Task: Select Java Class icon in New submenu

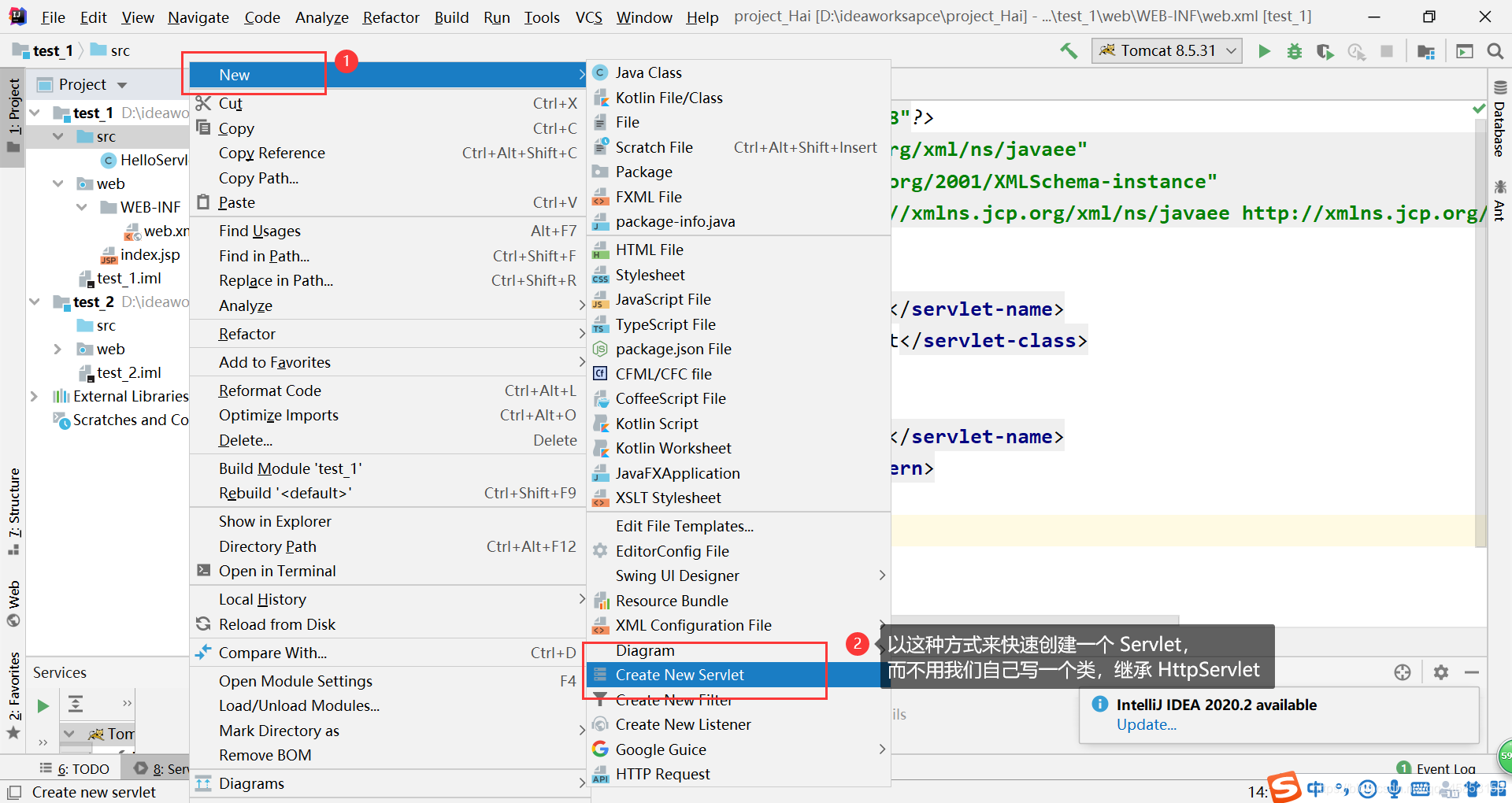Action: click(600, 72)
